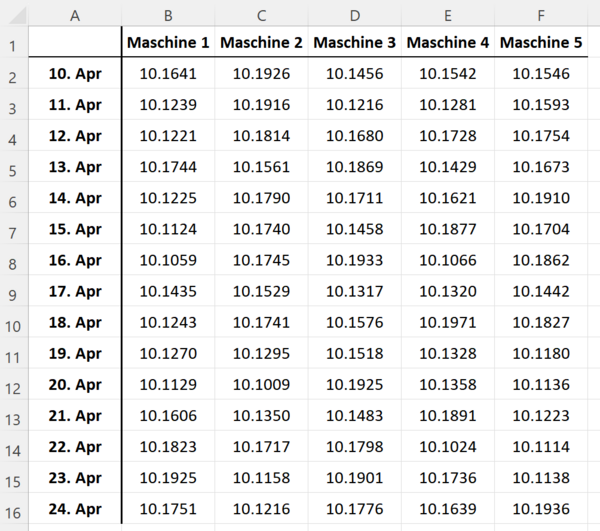Click cell with value 10.1606
600x531 pixels.
[168, 415]
